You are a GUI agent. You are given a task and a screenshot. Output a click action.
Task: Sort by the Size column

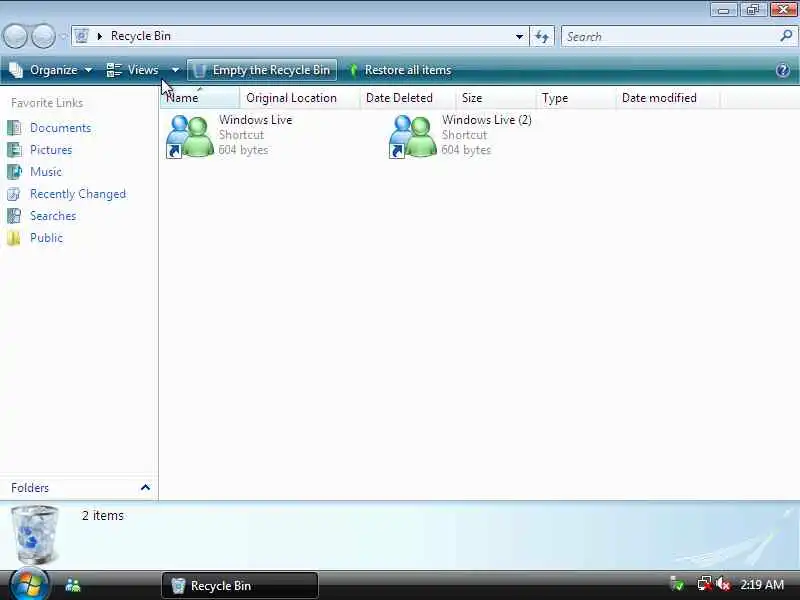(x=495, y=97)
